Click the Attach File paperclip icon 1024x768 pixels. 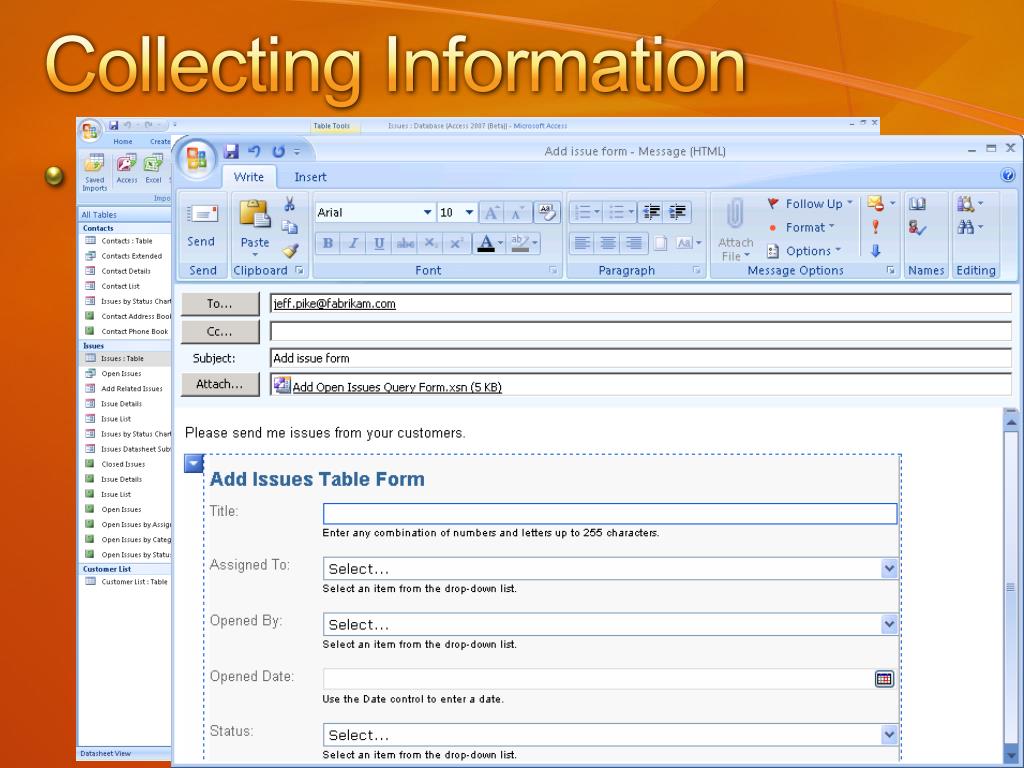735,214
